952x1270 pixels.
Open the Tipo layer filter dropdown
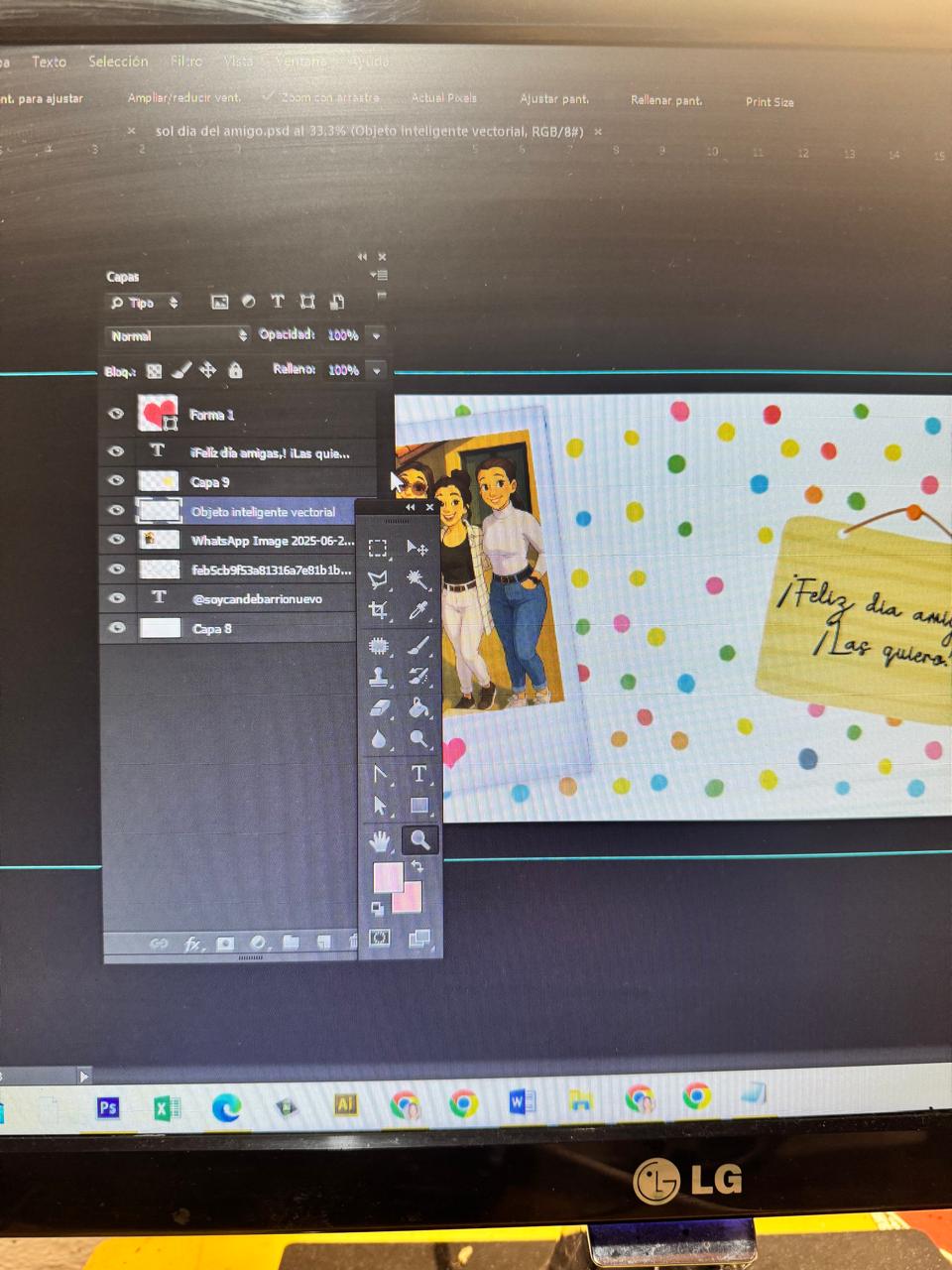[x=145, y=303]
